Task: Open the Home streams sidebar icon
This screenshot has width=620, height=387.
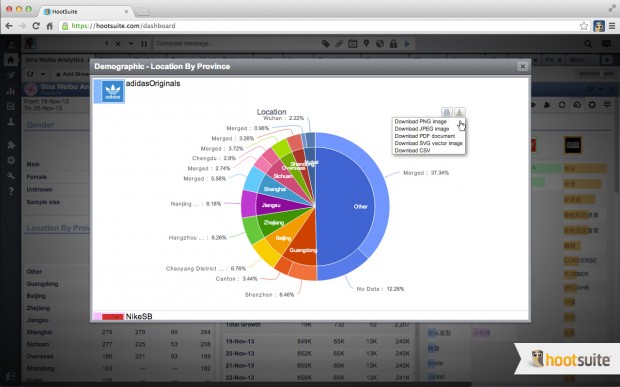Action: (11, 60)
